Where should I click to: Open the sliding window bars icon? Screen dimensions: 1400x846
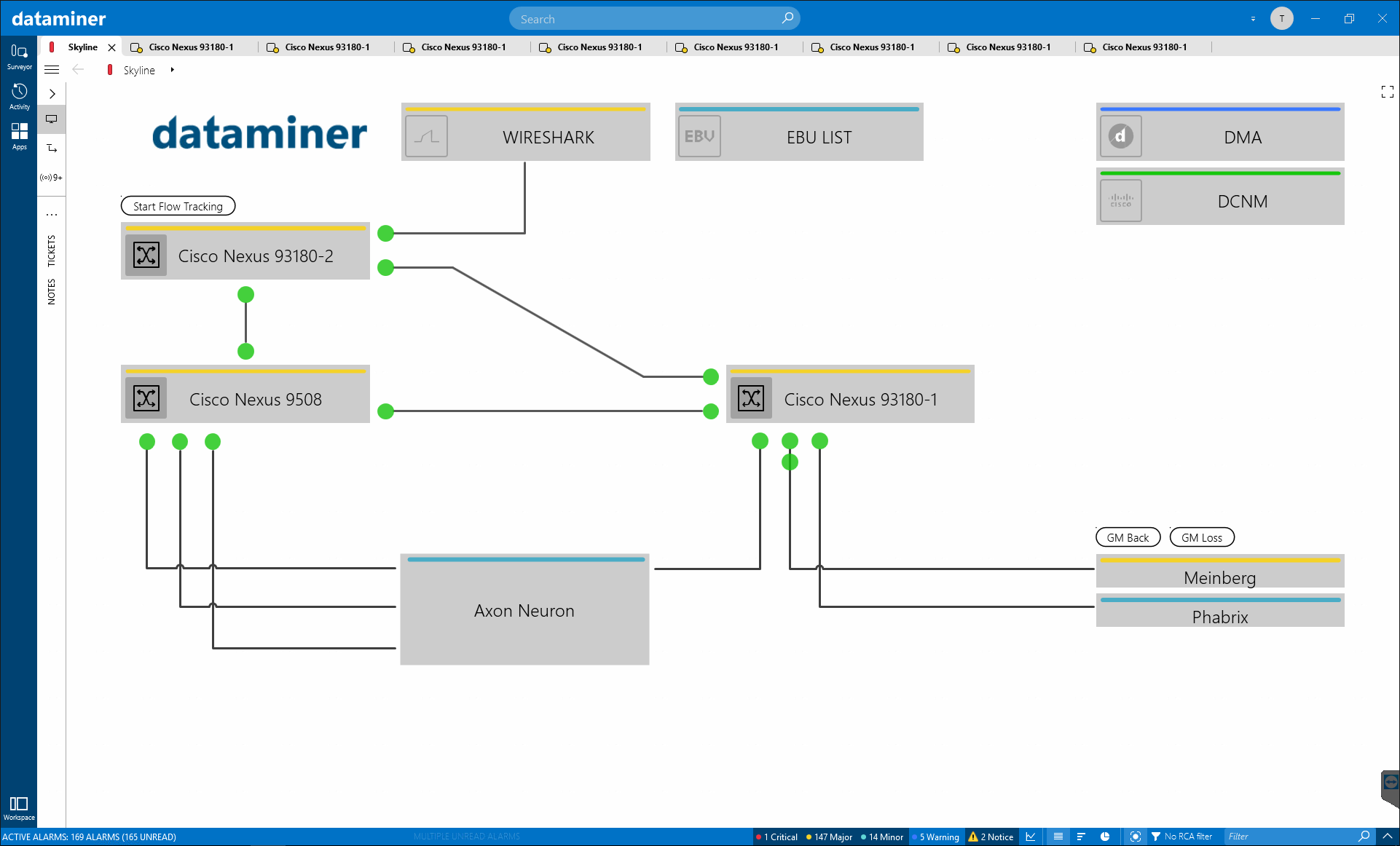(x=1081, y=837)
